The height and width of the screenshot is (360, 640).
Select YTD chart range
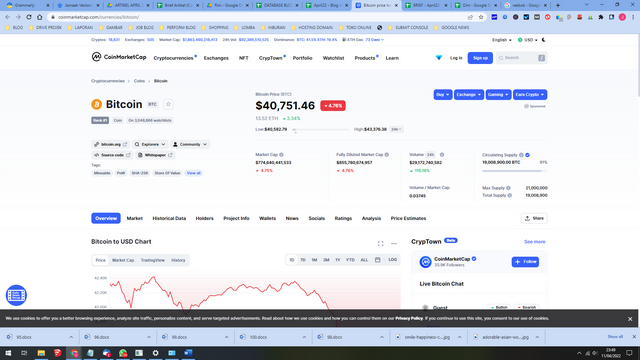click(350, 260)
